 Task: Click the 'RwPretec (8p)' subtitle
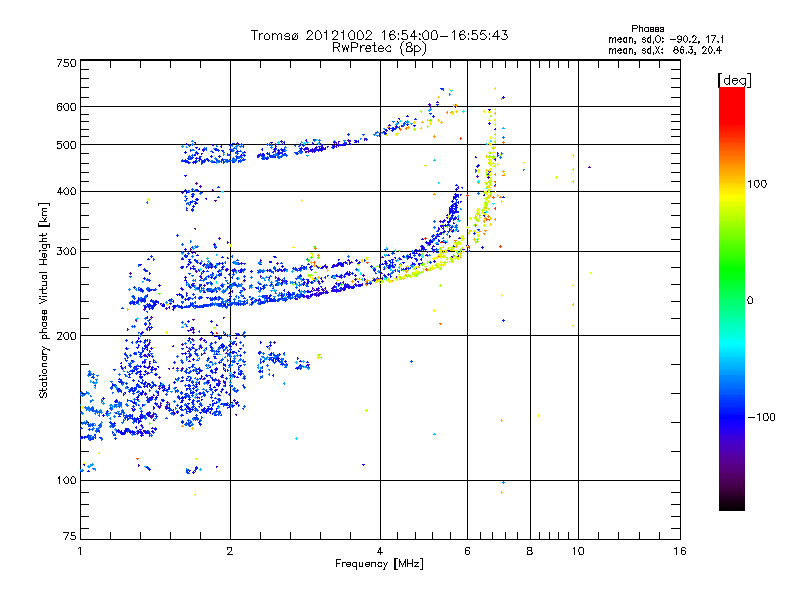click(x=379, y=48)
